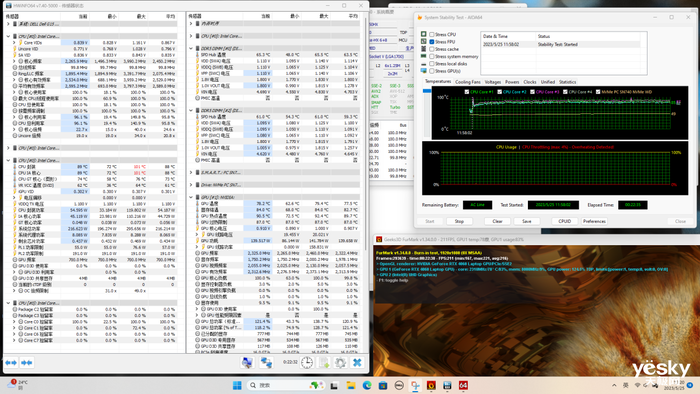
Task: Collapse the DDR5 DIMM [#2] sensor group
Action: tap(191, 110)
